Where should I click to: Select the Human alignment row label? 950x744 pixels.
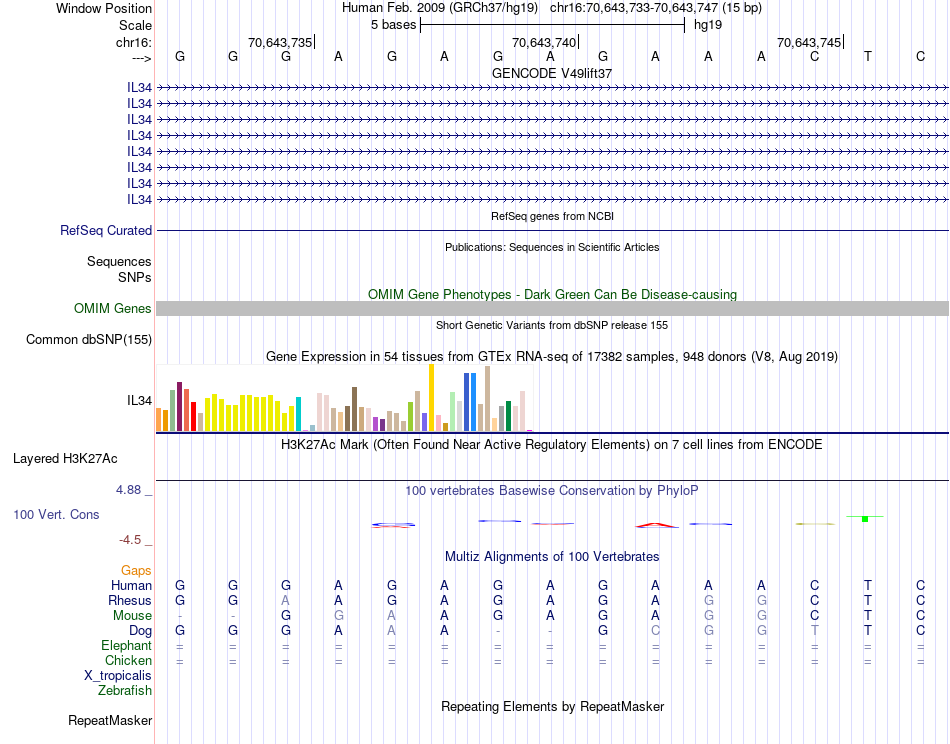131,585
